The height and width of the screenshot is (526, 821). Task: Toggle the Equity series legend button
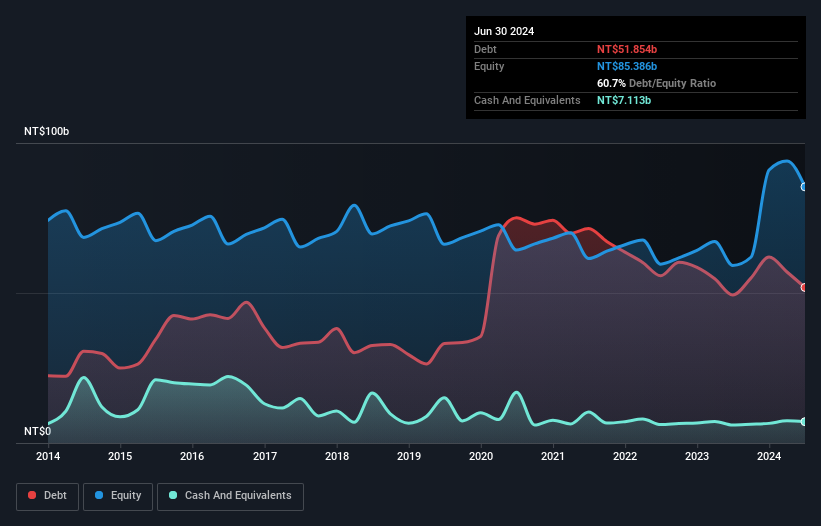pyautogui.click(x=118, y=496)
